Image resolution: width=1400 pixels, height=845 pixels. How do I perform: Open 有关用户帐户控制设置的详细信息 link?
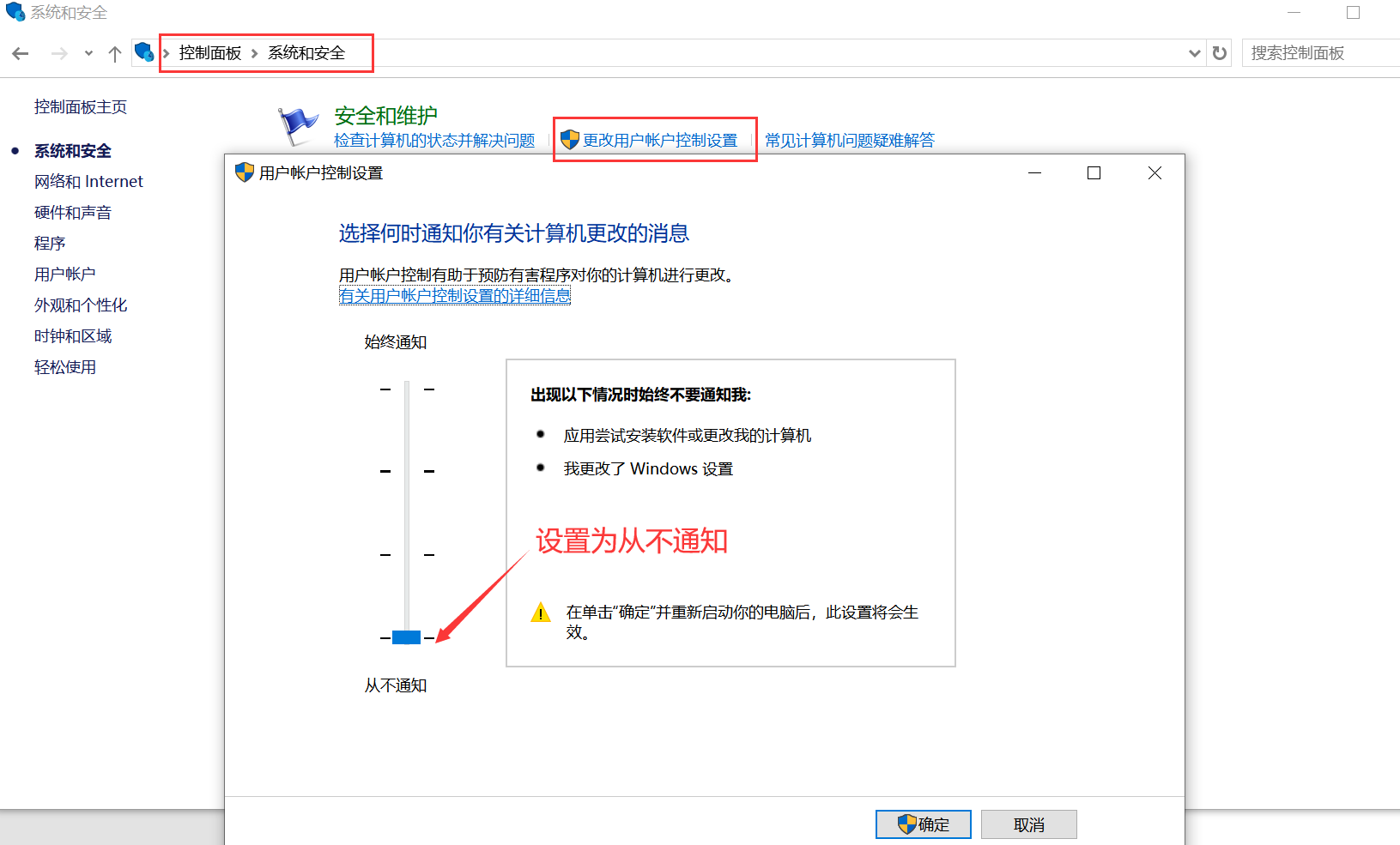(x=455, y=296)
